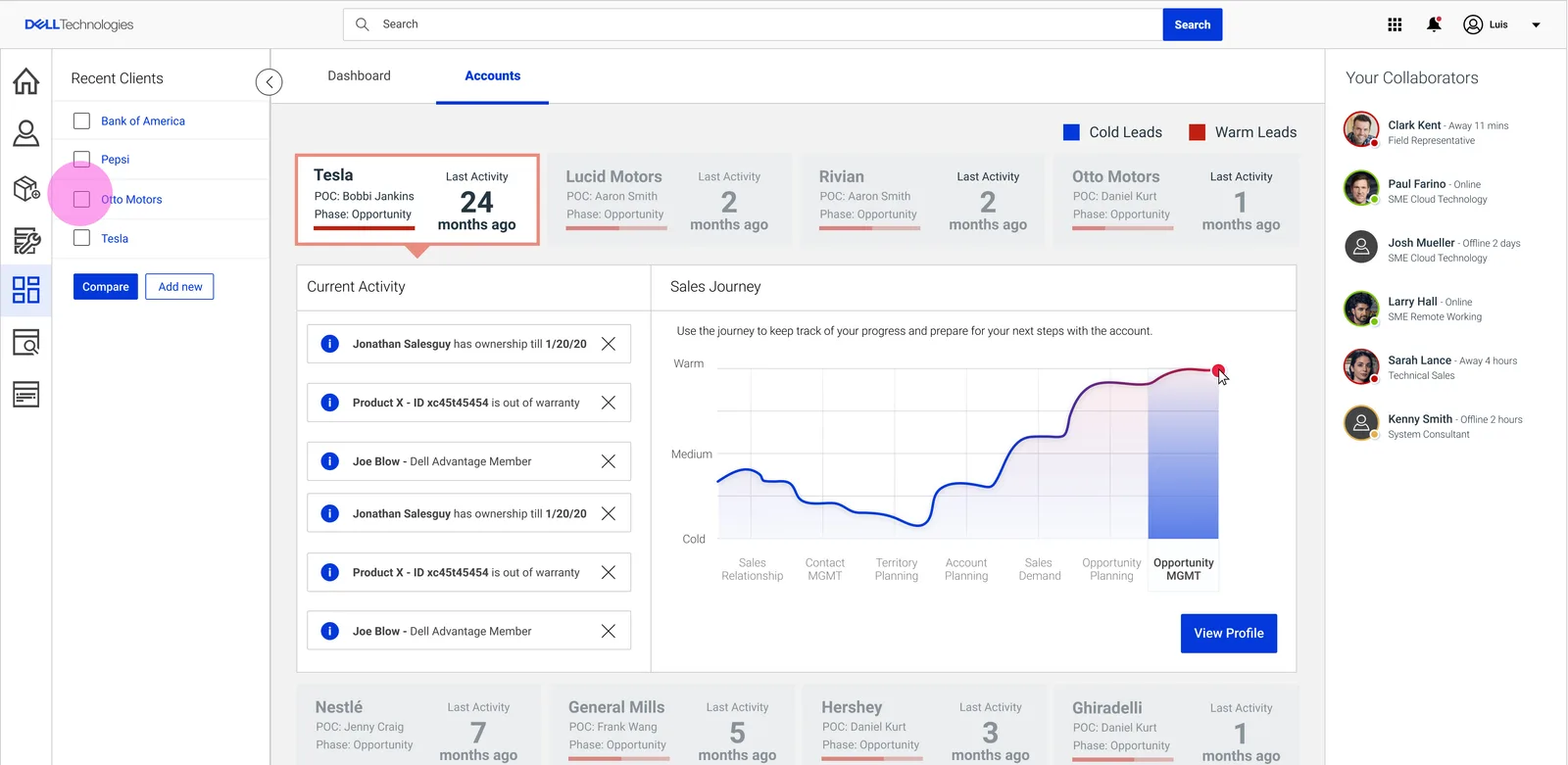Dismiss the first Joe Blow Advantage Member notice
This screenshot has height=765, width=1568.
pos(609,461)
